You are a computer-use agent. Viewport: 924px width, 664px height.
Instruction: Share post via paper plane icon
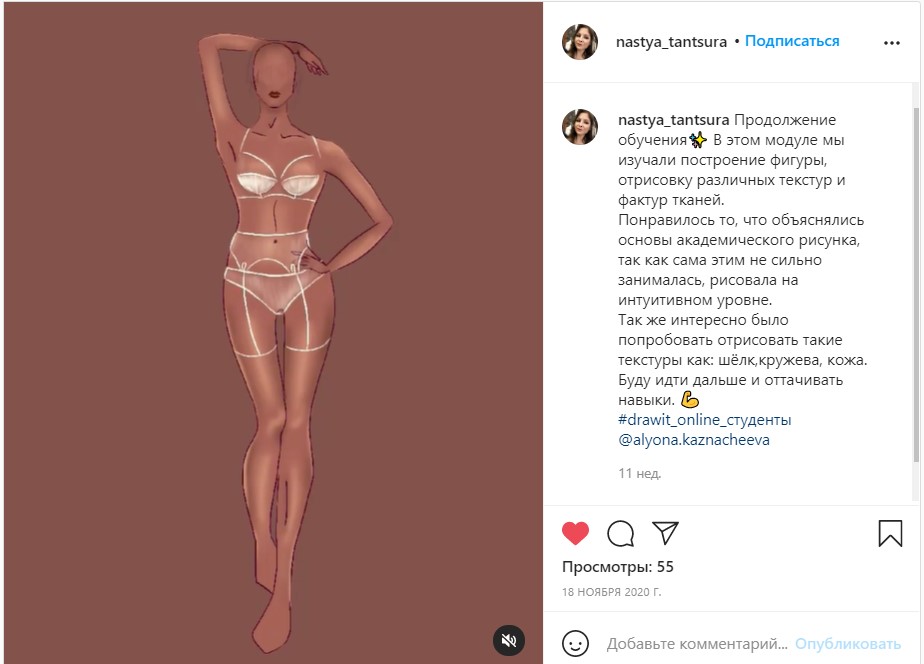pyautogui.click(x=665, y=533)
